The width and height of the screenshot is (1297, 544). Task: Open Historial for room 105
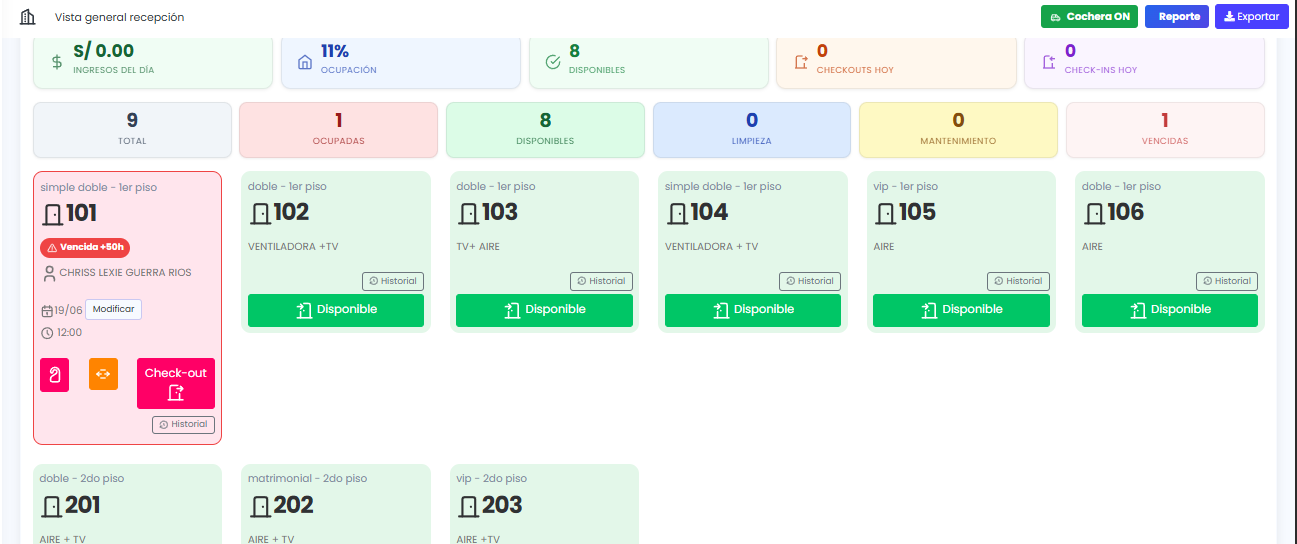coord(1018,281)
